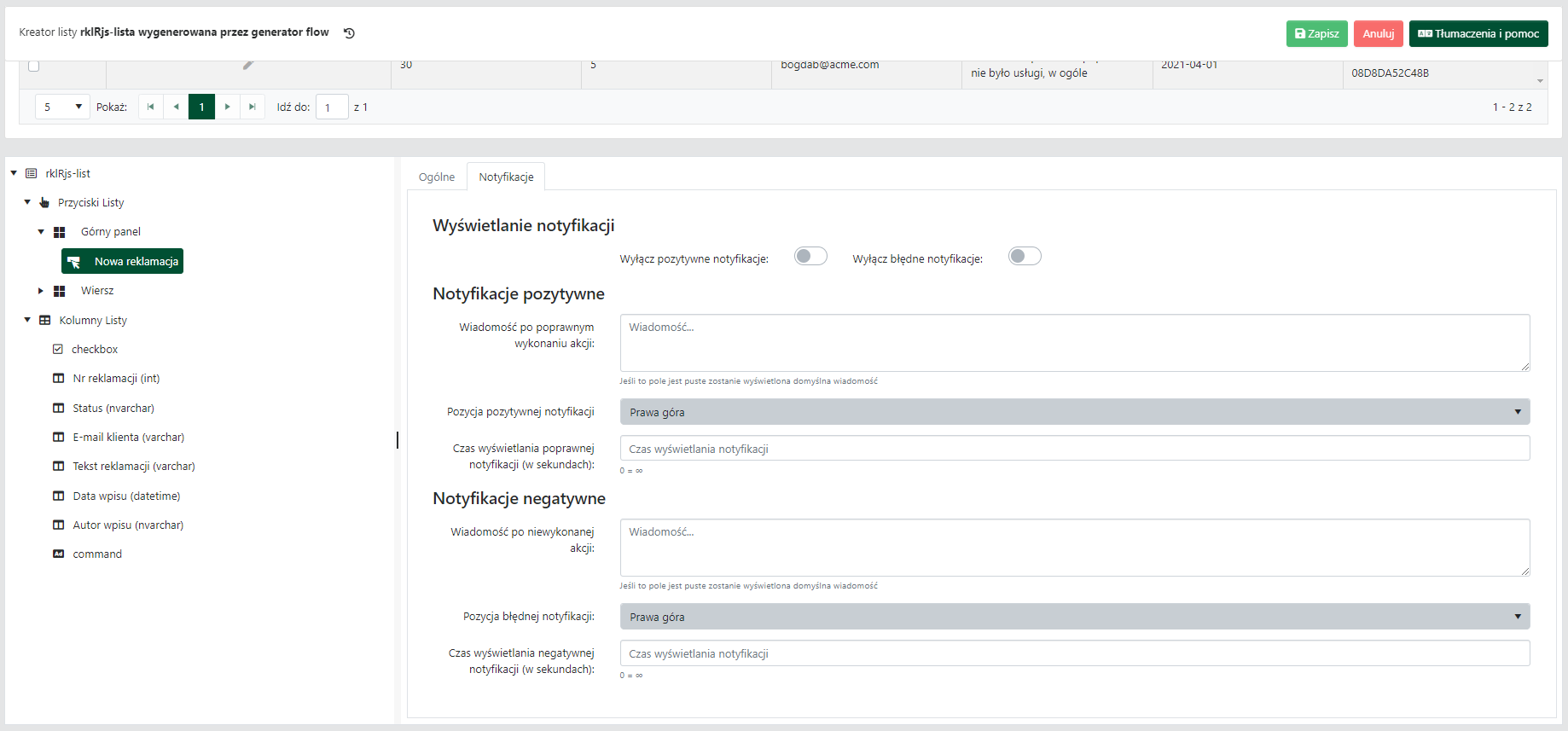1568x731 pixels.
Task: Open the page size dropdown showing 5
Action: (62, 107)
